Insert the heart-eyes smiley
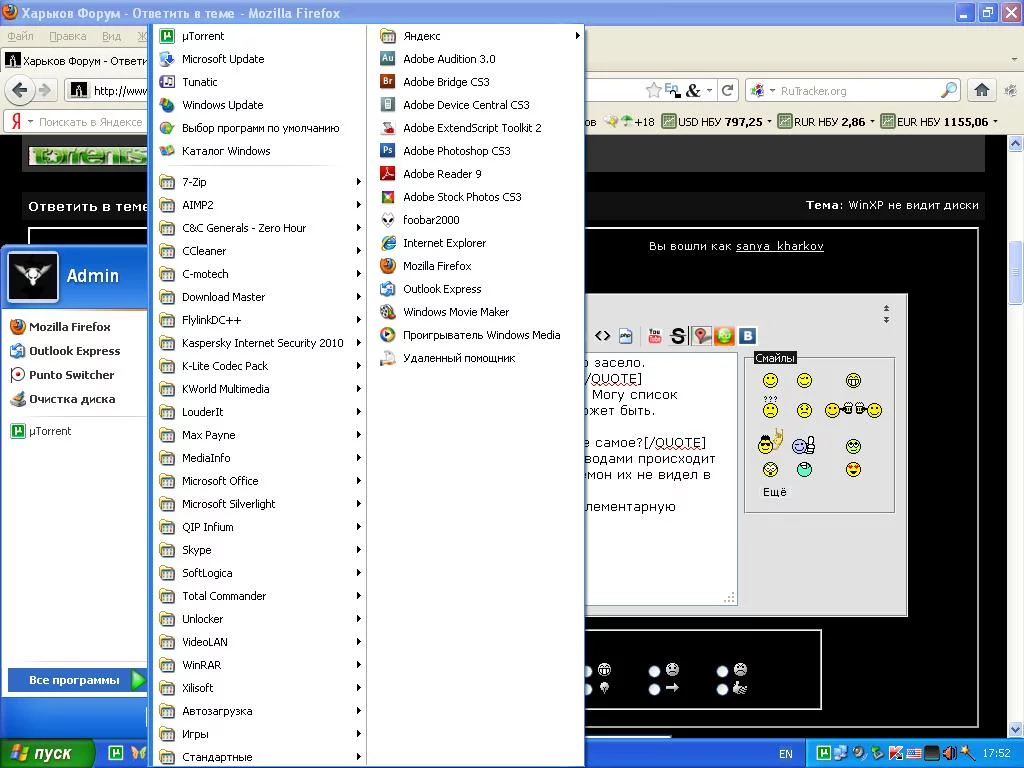This screenshot has width=1024, height=768. pyautogui.click(x=853, y=470)
